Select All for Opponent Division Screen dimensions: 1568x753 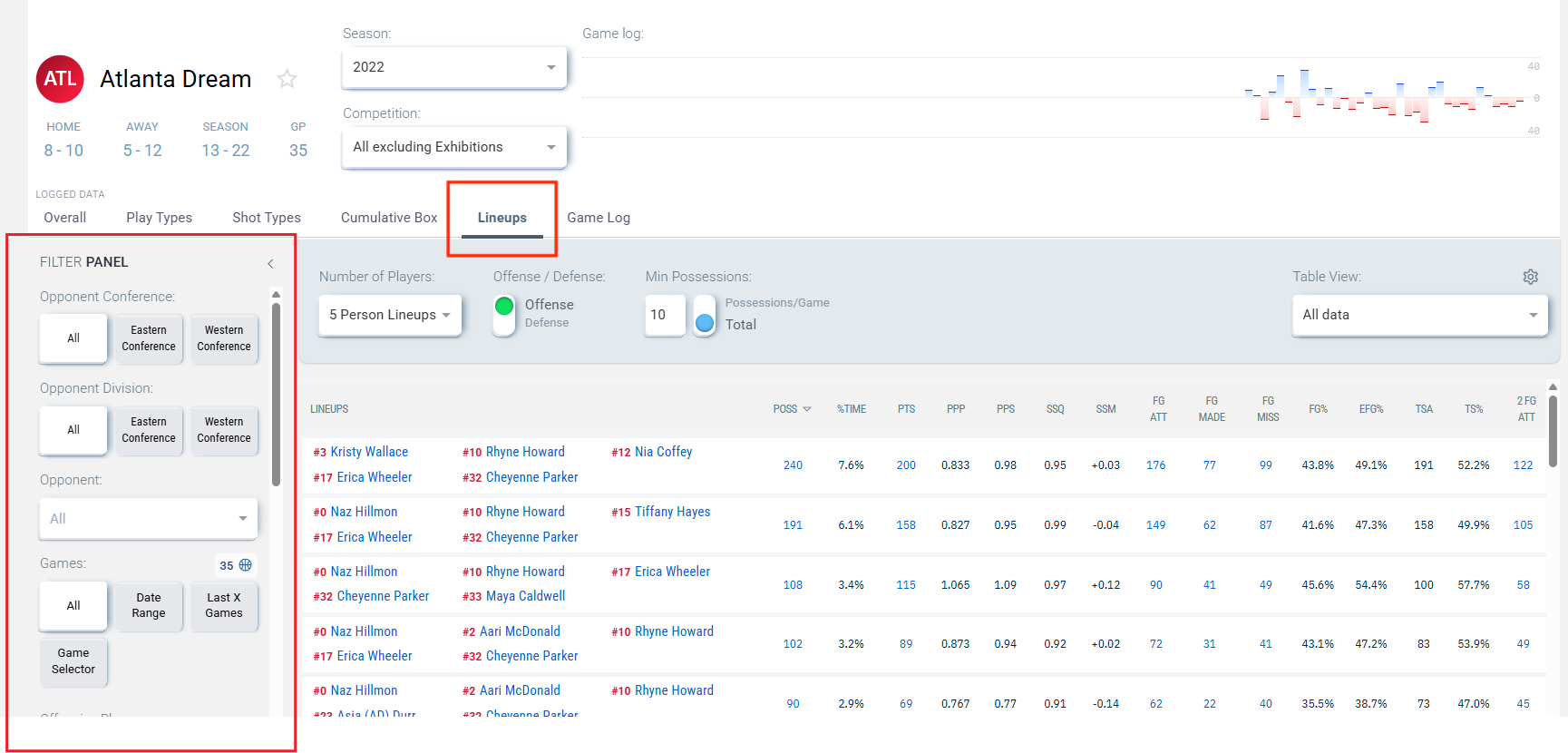pos(73,430)
